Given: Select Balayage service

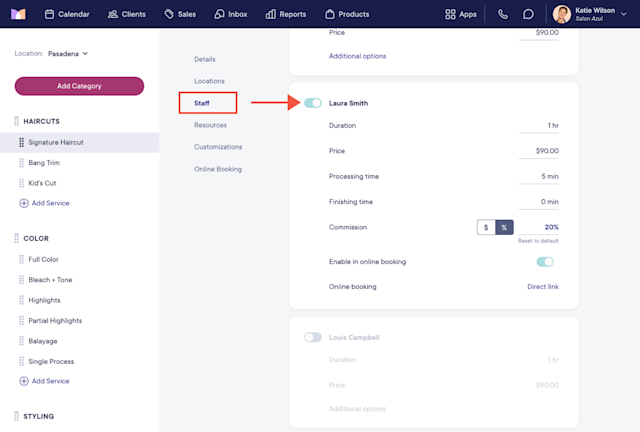Looking at the screenshot, I should coord(43,341).
